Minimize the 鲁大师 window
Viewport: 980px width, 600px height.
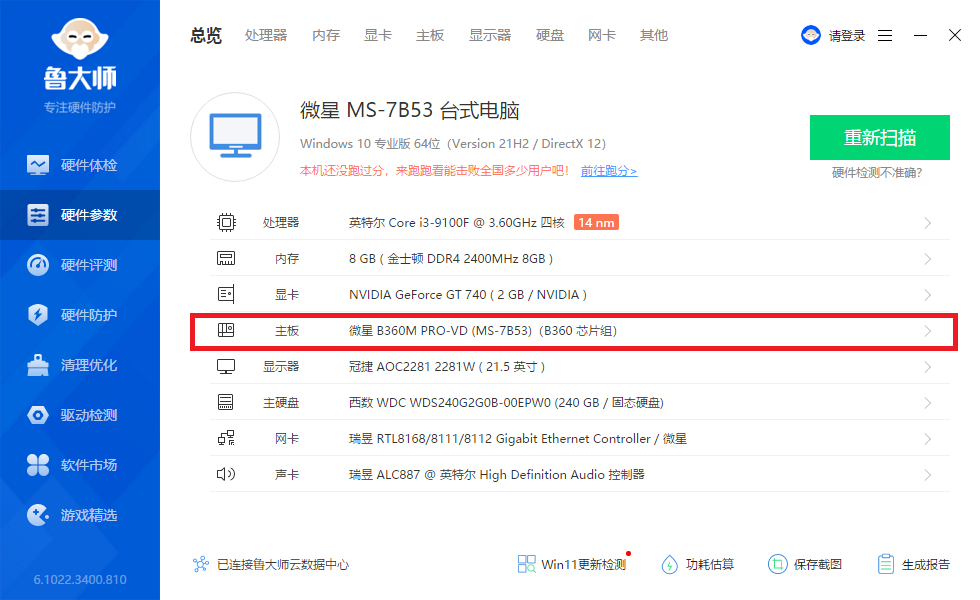[920, 36]
